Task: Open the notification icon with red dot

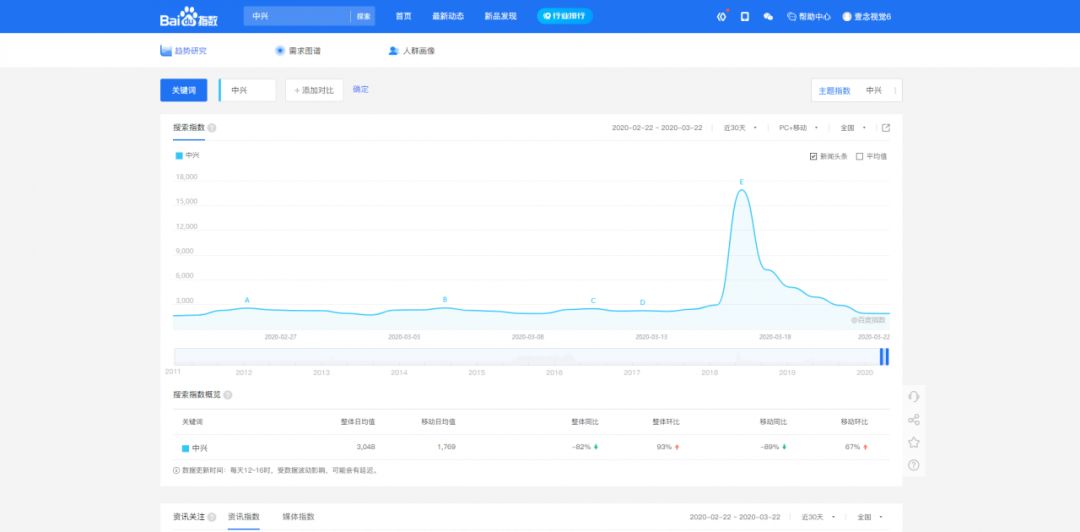Action: coord(721,17)
